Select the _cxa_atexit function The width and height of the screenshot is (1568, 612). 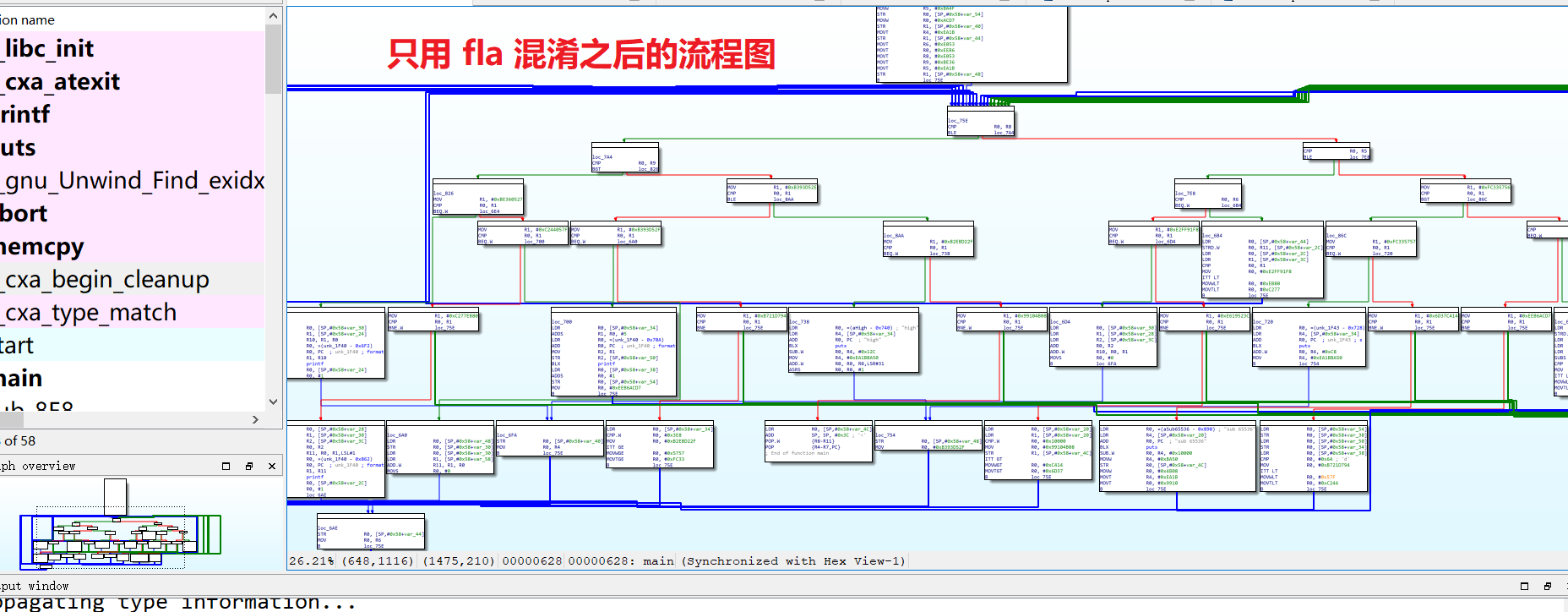[132, 81]
